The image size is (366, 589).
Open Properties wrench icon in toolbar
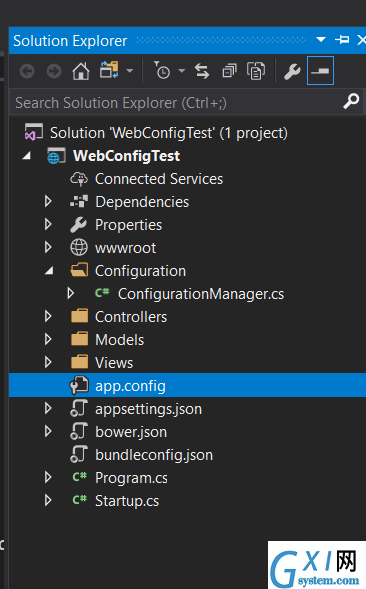[292, 71]
